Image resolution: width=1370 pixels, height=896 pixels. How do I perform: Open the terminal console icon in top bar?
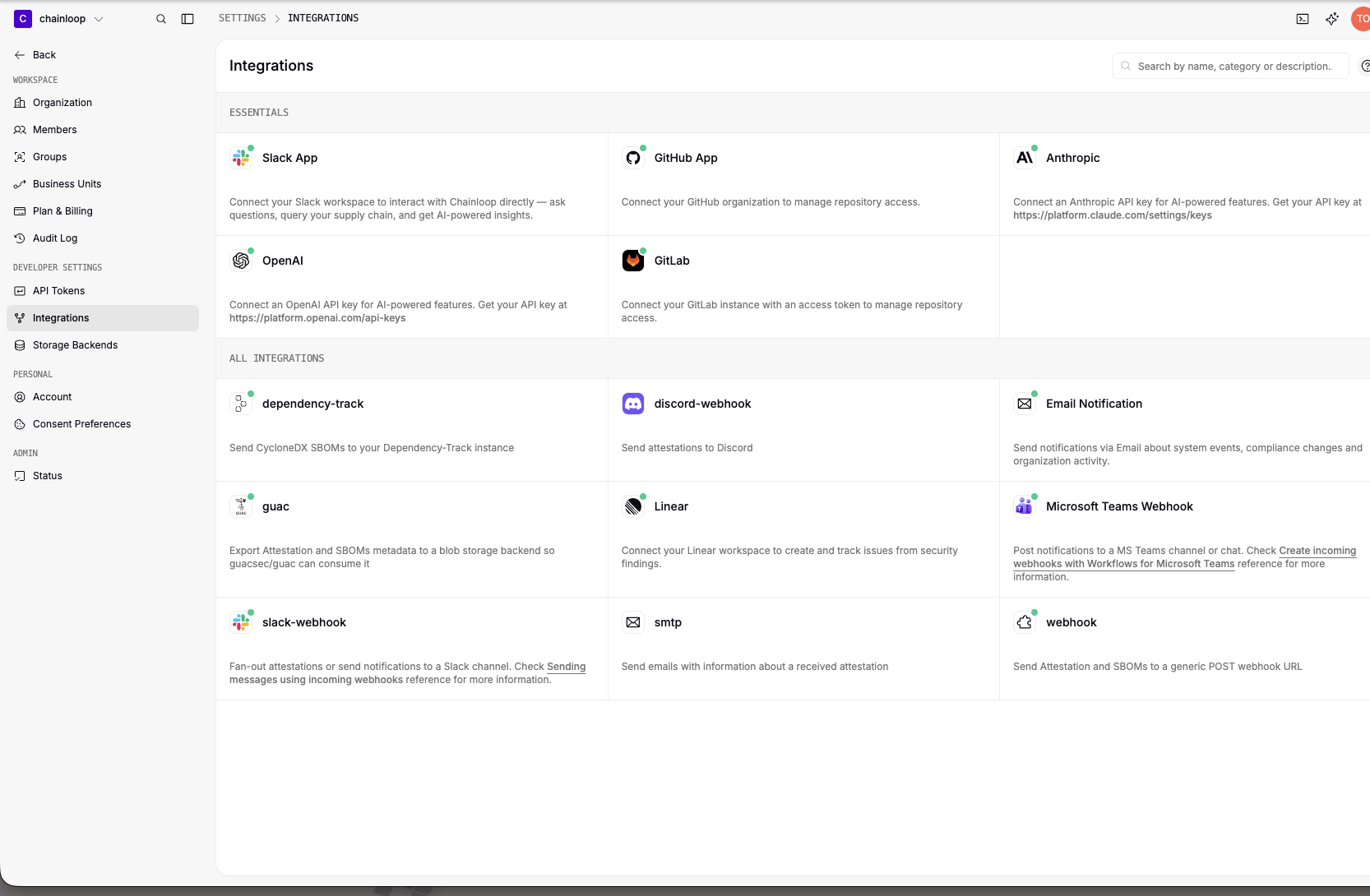pyautogui.click(x=1303, y=19)
